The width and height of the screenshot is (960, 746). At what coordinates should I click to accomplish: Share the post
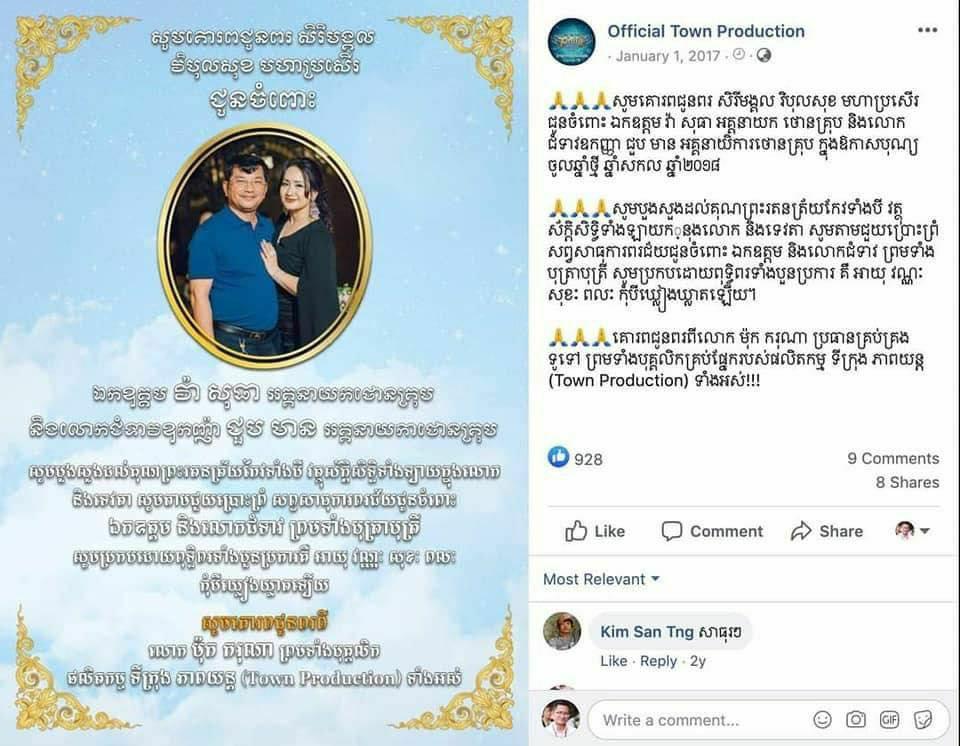point(827,531)
